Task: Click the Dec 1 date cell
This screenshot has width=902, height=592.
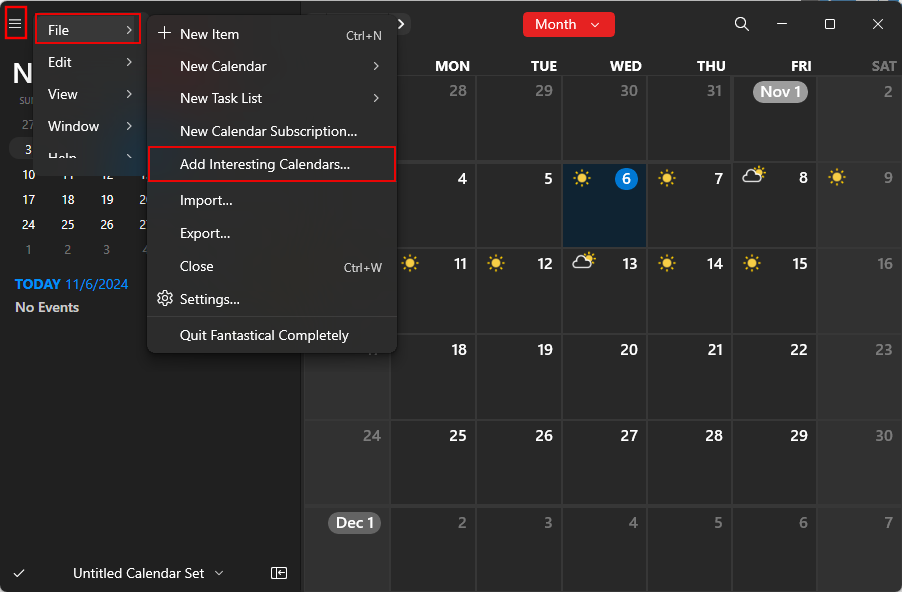Action: (355, 522)
